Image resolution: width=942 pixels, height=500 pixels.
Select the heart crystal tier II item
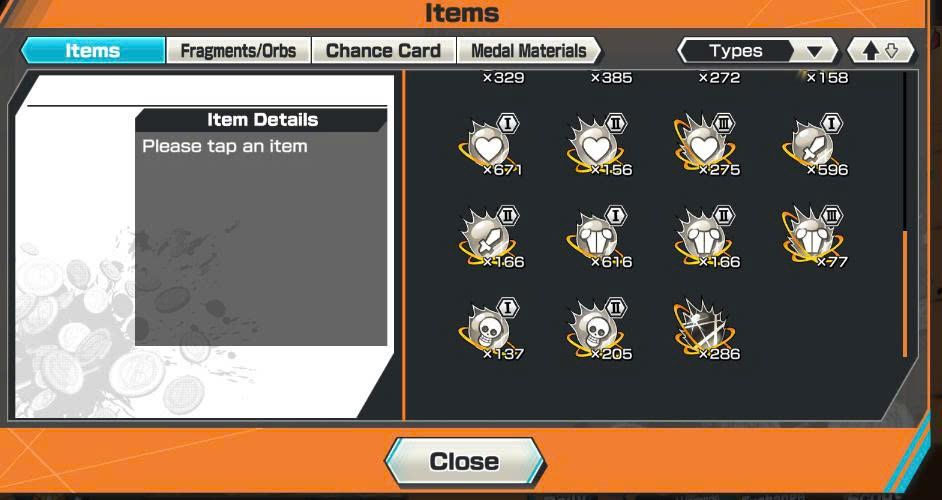(x=598, y=145)
